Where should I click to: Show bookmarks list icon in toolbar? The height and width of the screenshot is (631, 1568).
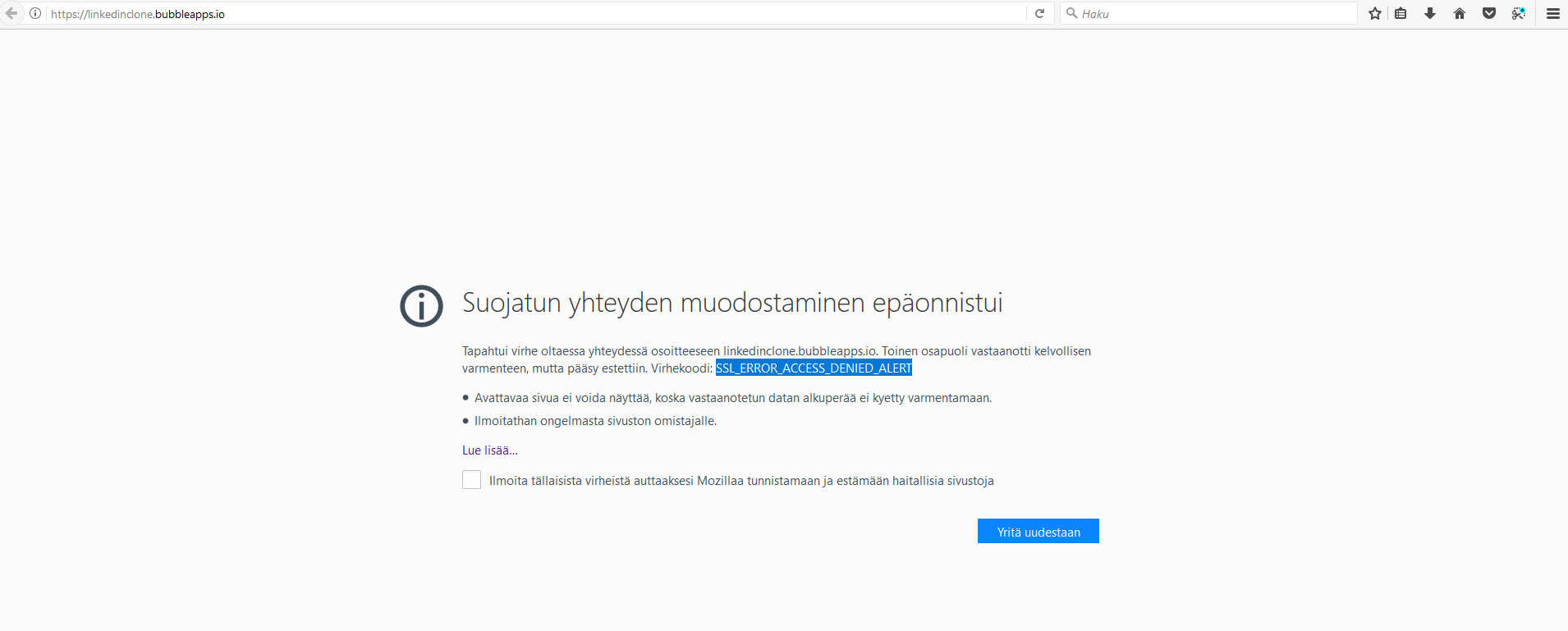point(1401,13)
